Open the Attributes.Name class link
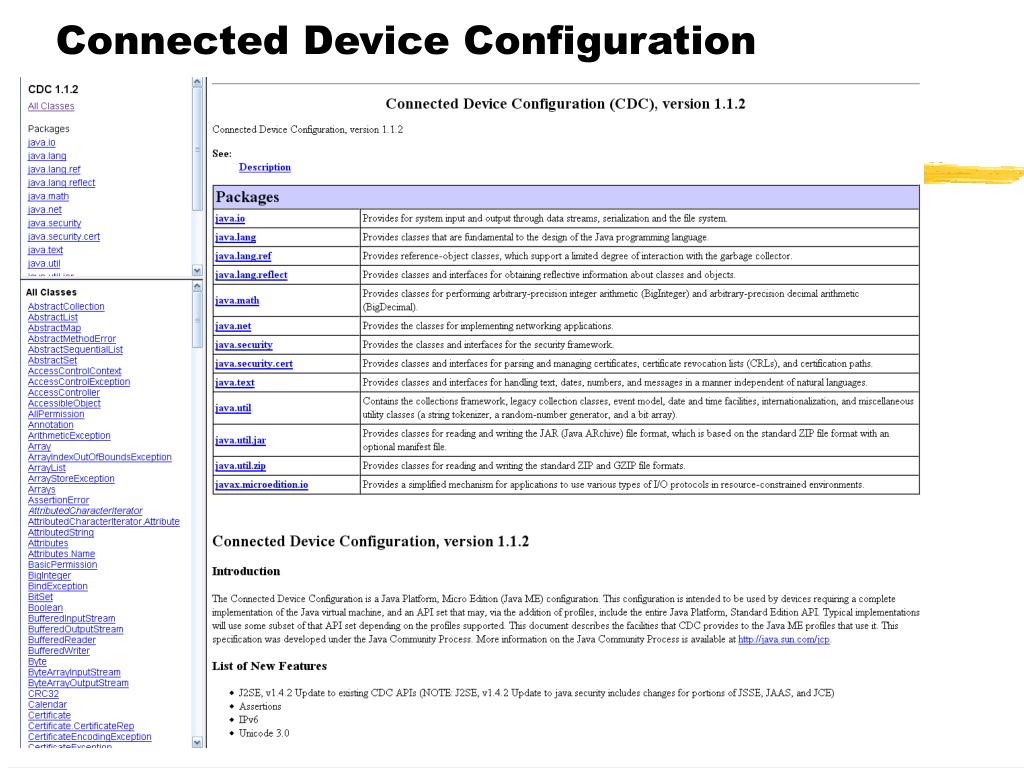The image size is (1024, 768). pyautogui.click(x=61, y=554)
